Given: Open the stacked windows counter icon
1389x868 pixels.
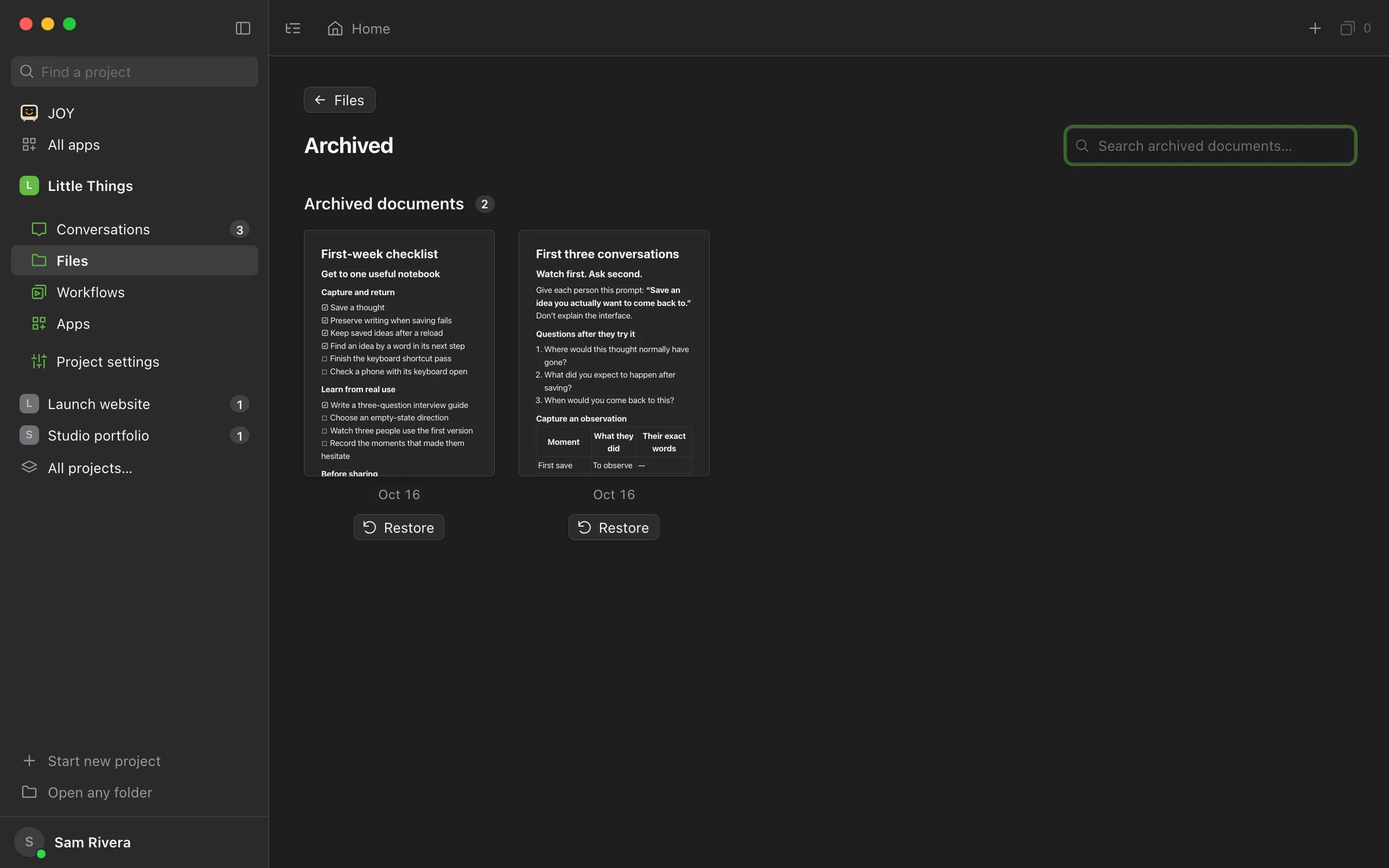Looking at the screenshot, I should (x=1347, y=28).
